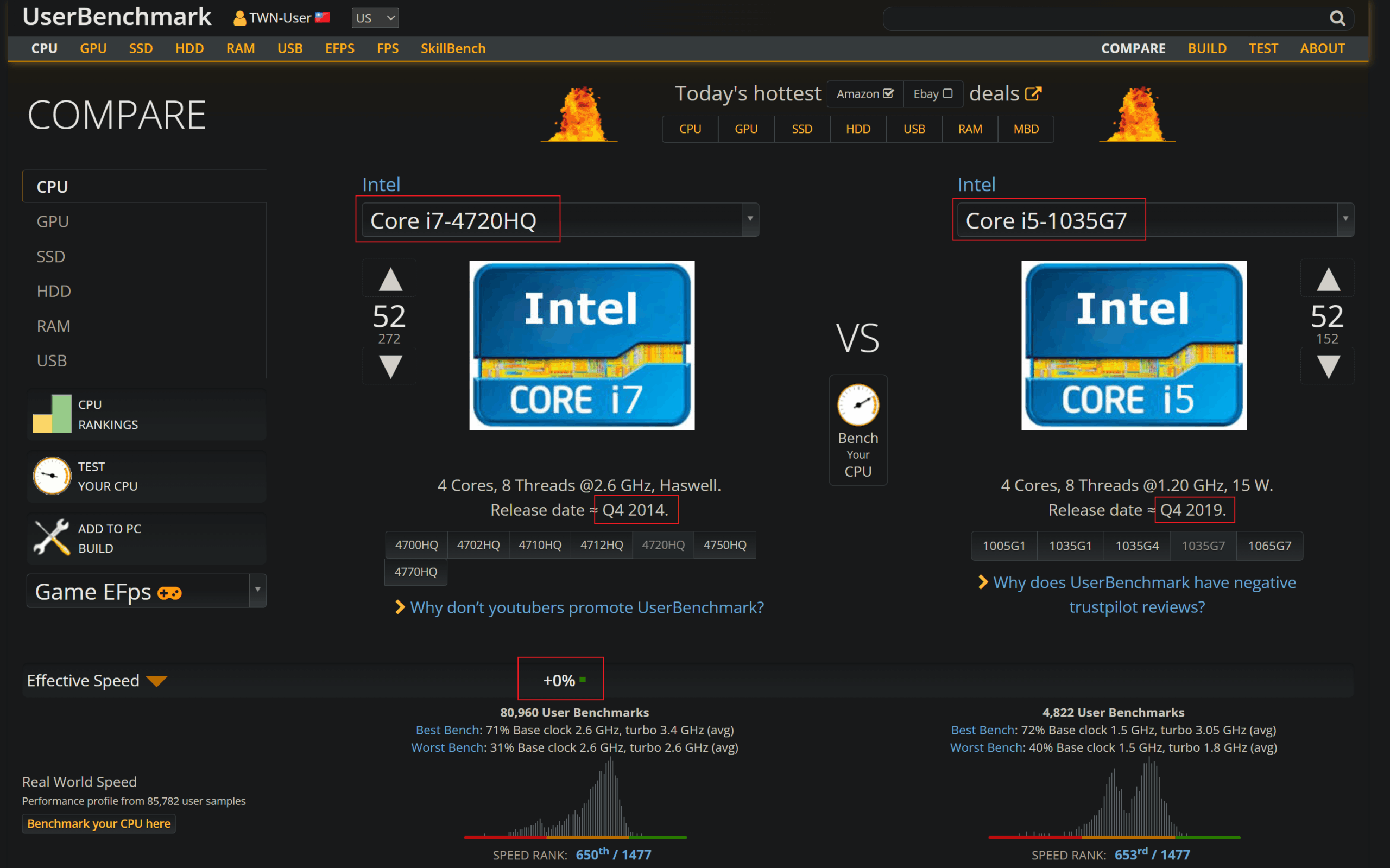The image size is (1390, 868).
Task: Click the right flame deals icon
Action: (1137, 113)
